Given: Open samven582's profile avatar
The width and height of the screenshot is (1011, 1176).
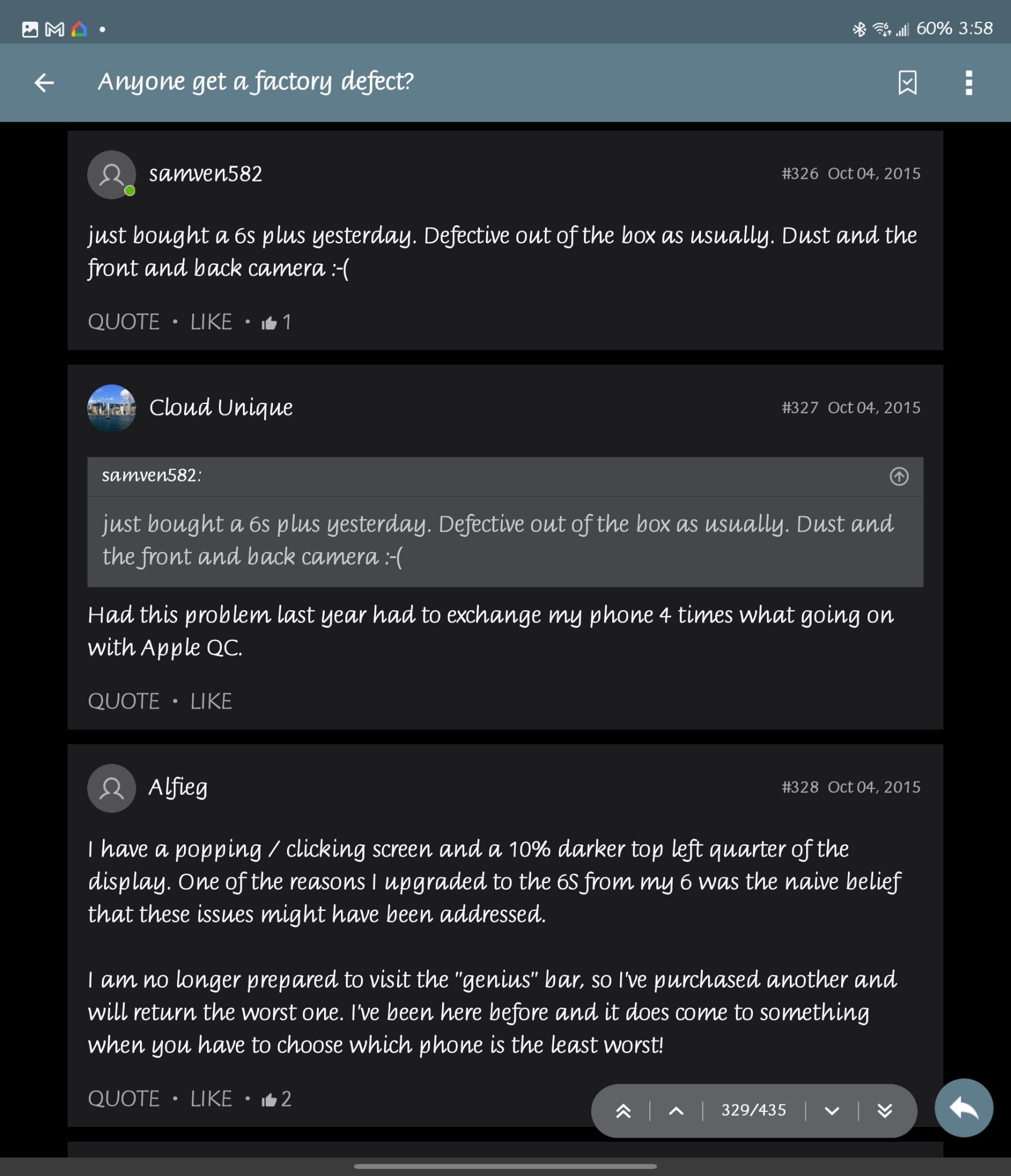Looking at the screenshot, I should coord(112,175).
